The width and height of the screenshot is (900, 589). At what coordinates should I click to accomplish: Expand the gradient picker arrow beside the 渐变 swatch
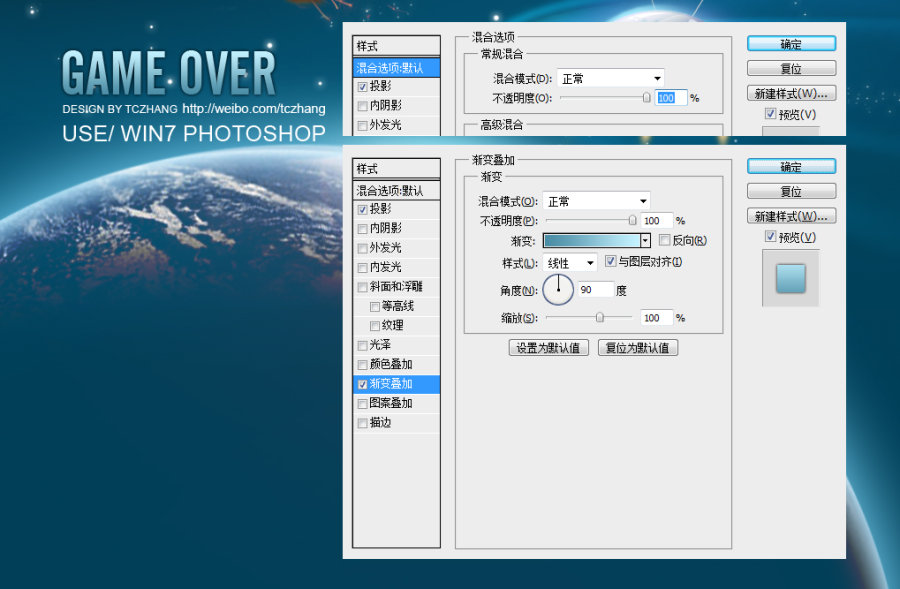[645, 240]
